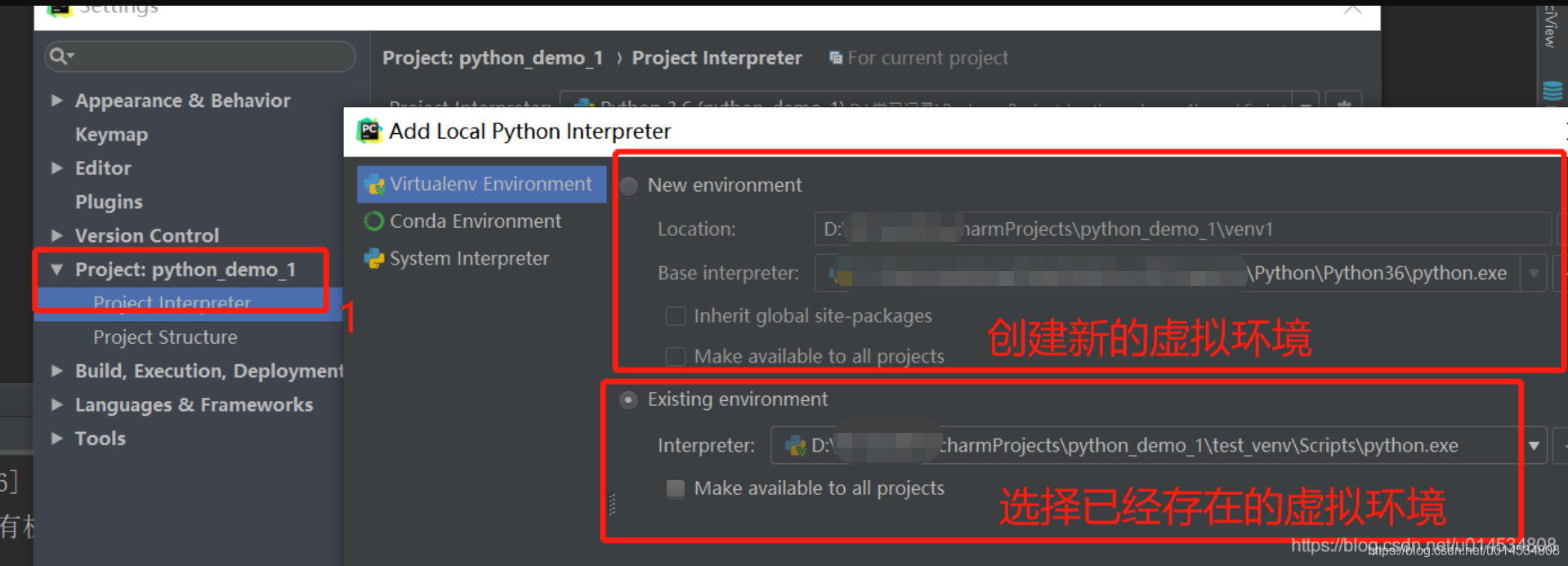Open the Base interpreter dropdown arrow
The width and height of the screenshot is (1568, 566).
tap(1534, 274)
